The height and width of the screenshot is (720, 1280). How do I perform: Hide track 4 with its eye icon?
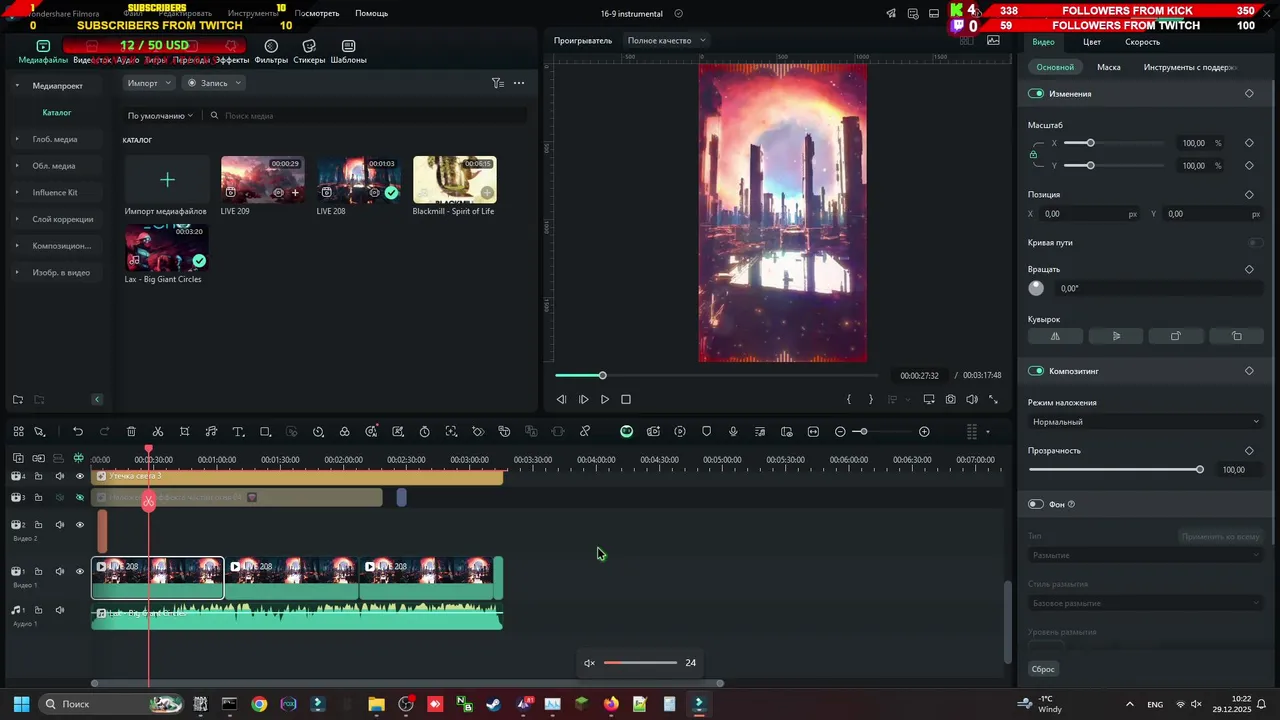click(x=80, y=476)
